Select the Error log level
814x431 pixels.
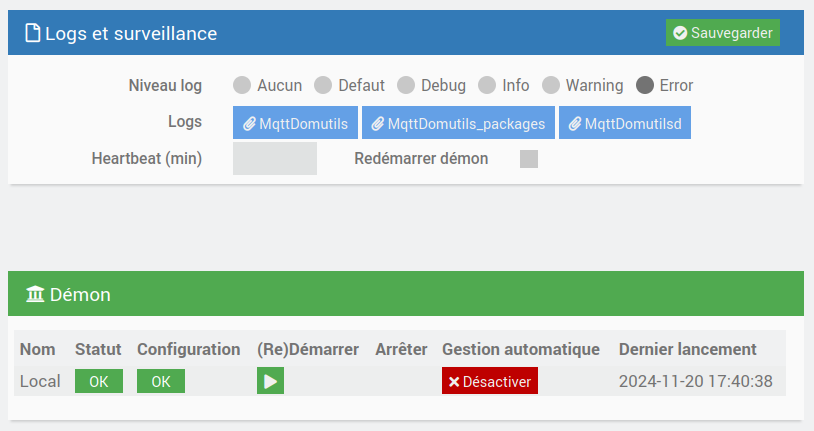tap(645, 85)
